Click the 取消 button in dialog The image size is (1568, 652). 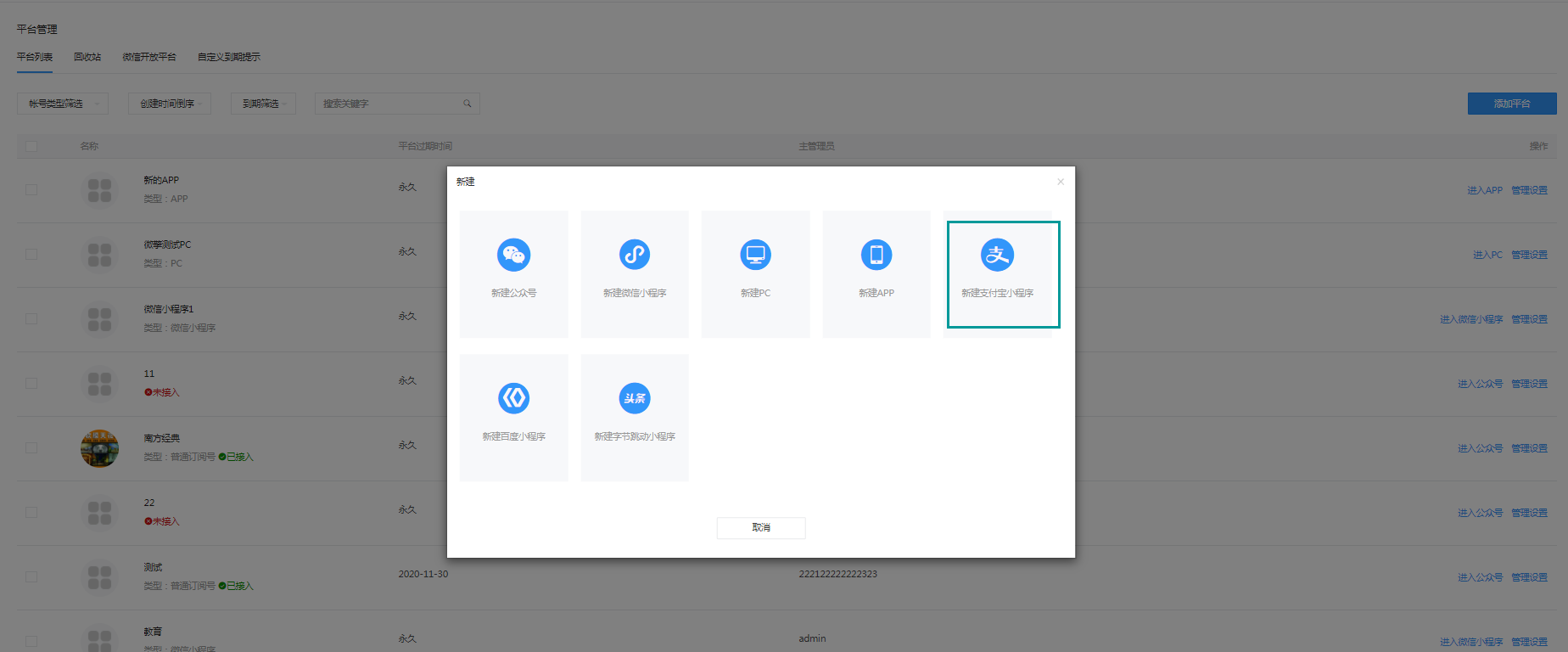(x=761, y=527)
